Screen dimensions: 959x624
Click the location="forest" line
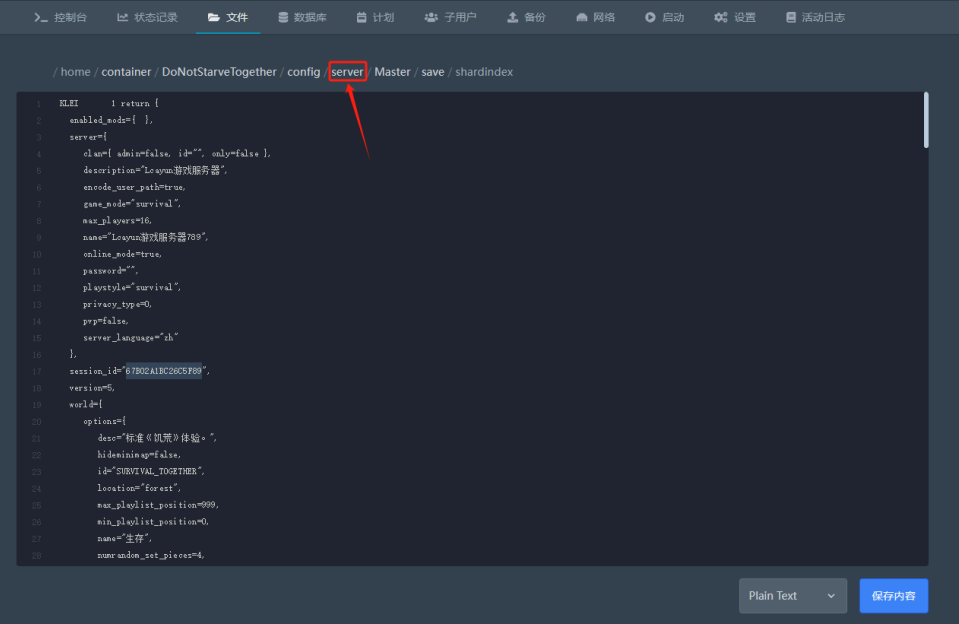pos(139,488)
